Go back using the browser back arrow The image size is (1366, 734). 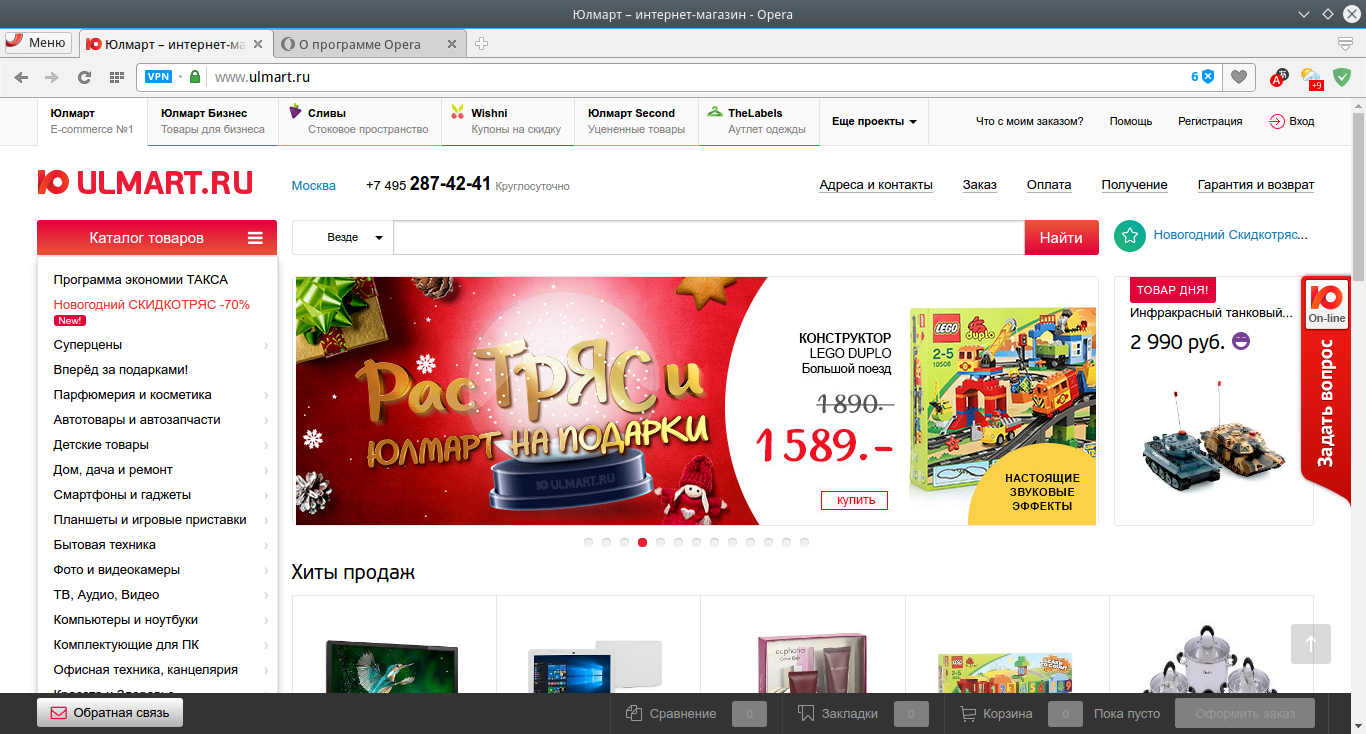pos(21,77)
